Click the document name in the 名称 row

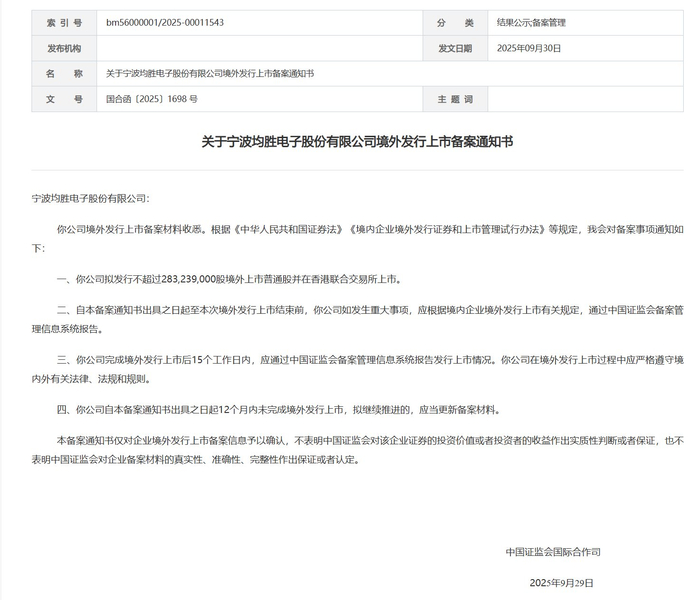point(210,74)
